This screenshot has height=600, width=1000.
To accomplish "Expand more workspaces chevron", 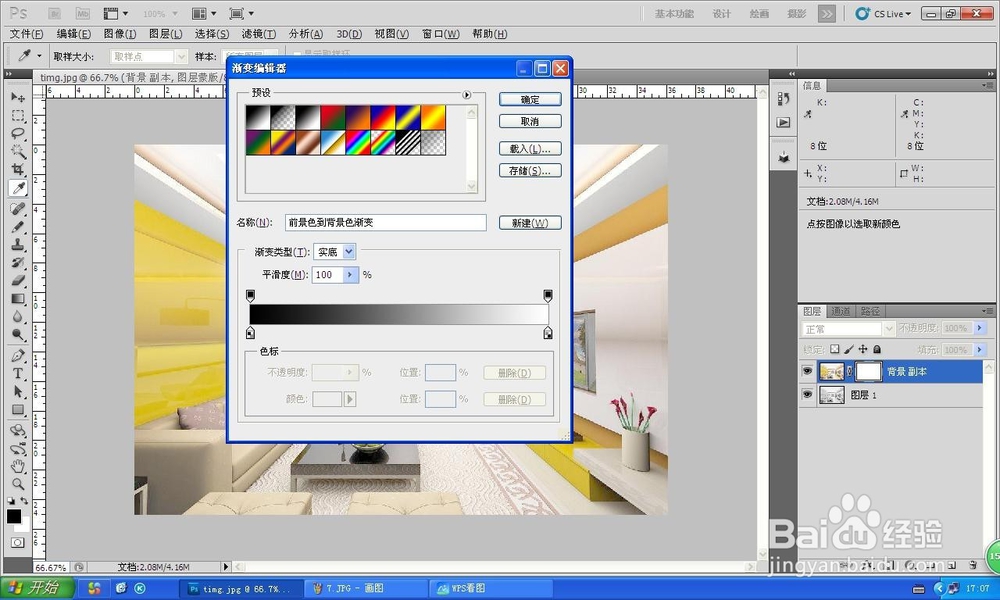I will [827, 14].
